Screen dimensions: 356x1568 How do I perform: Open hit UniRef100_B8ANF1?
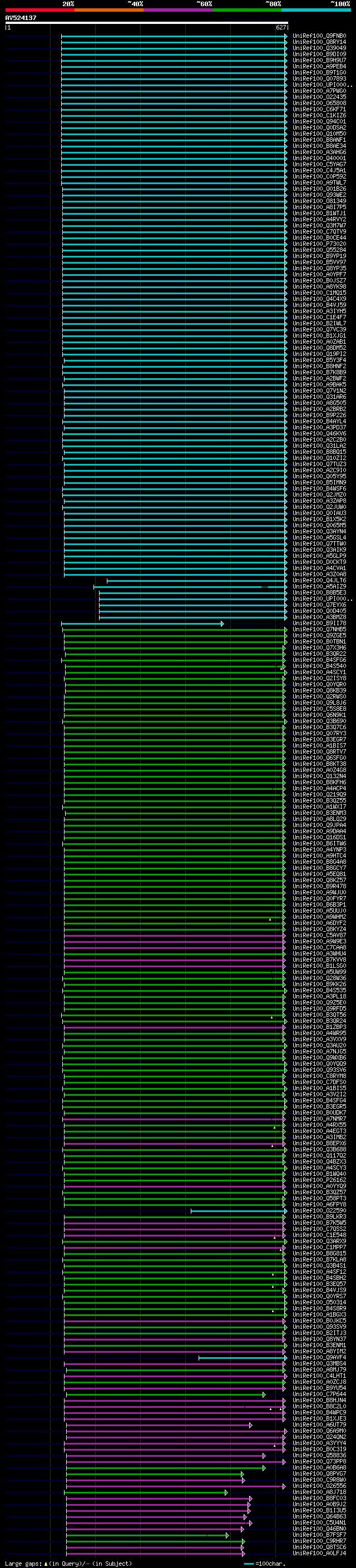[x=319, y=140]
